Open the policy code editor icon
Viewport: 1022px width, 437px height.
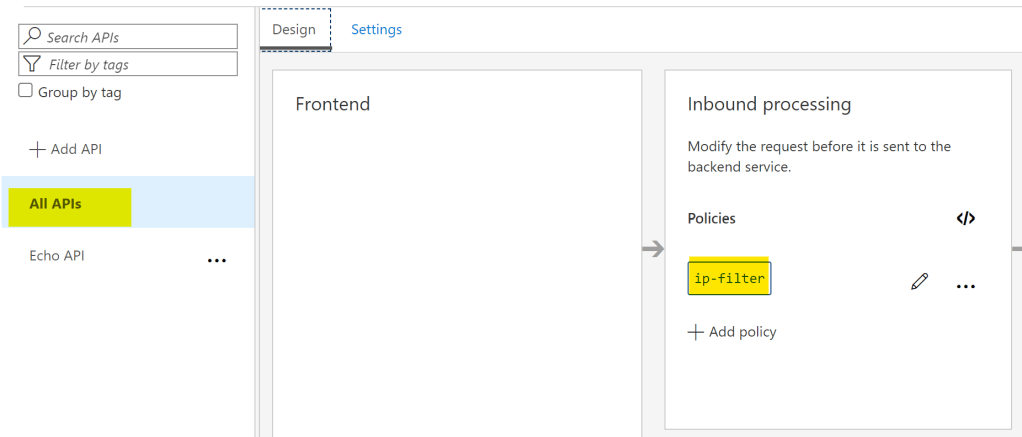pyautogui.click(x=965, y=219)
